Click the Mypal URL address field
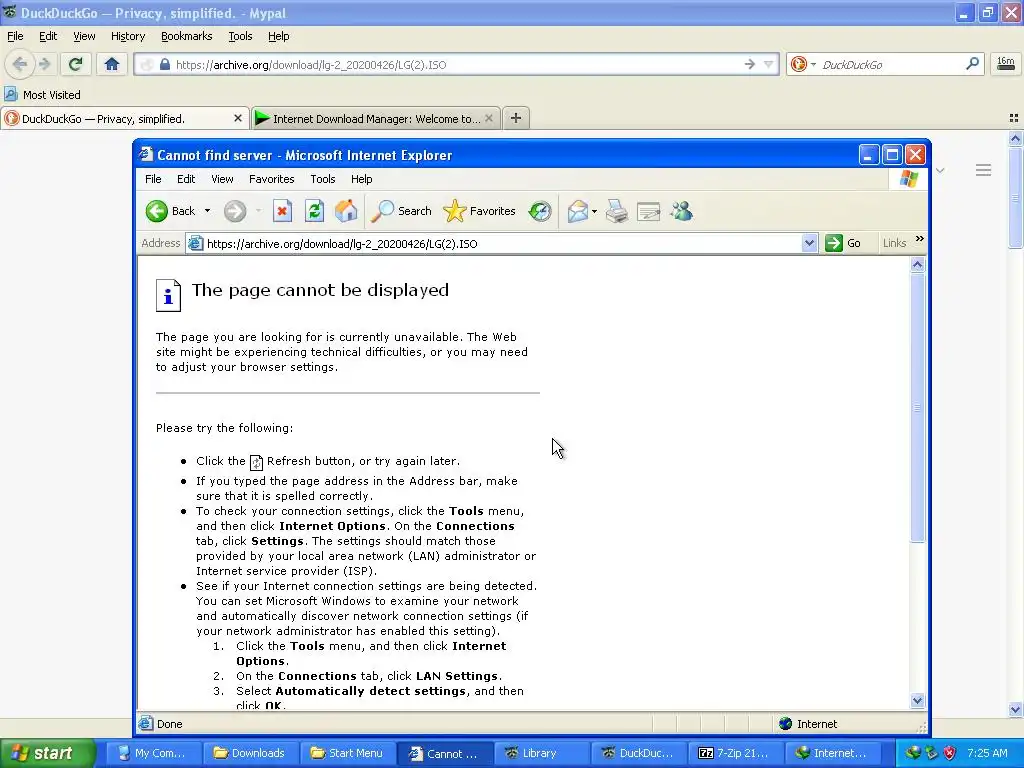1024x768 pixels. click(457, 64)
